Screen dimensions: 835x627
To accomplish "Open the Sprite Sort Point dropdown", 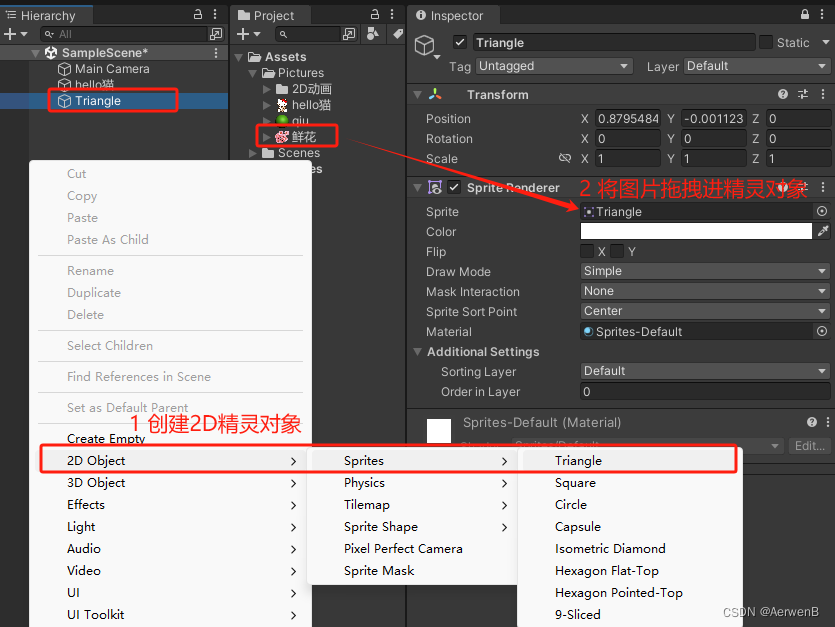I will tap(705, 311).
